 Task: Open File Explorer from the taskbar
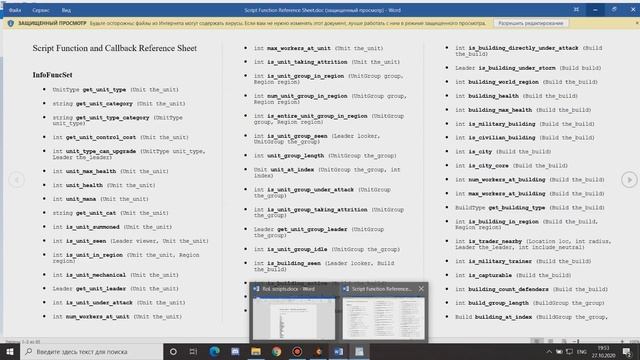coord(256,351)
